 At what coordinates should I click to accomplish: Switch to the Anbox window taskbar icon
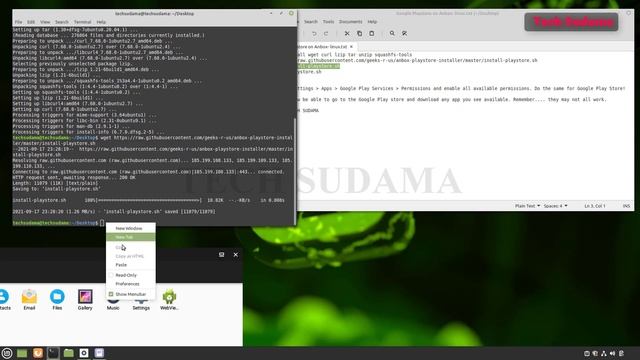pyautogui.click(x=84, y=353)
